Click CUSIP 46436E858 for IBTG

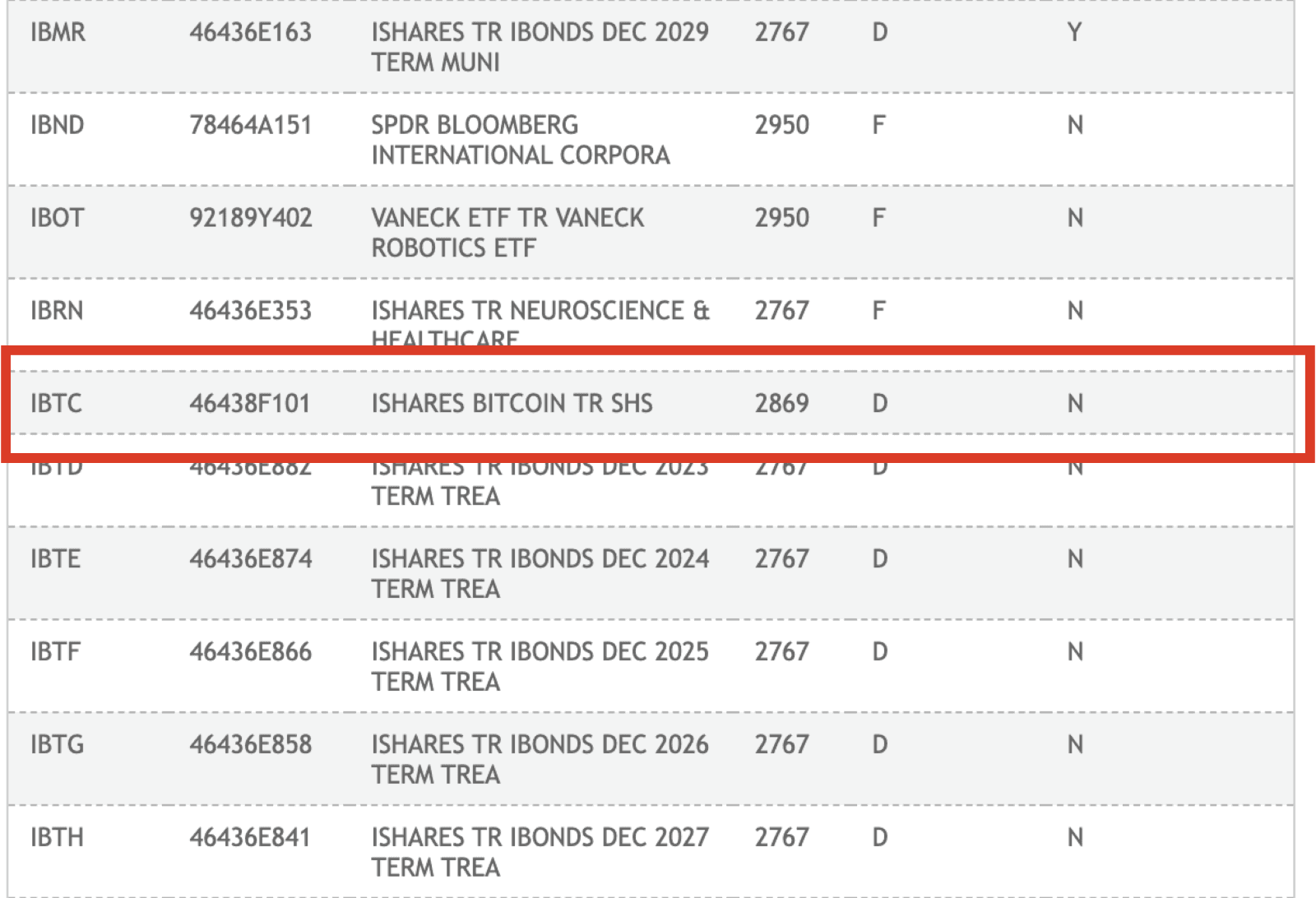(251, 745)
